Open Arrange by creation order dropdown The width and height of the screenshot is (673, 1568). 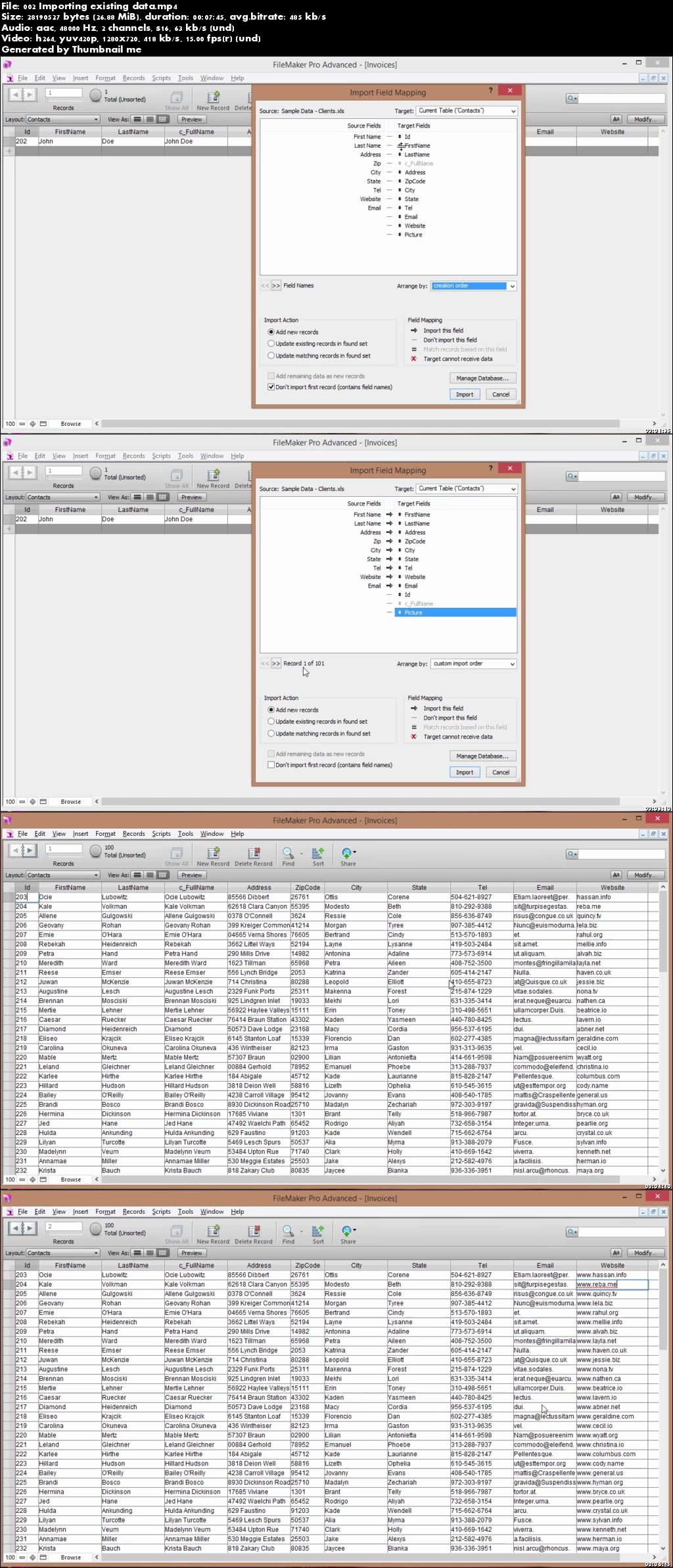point(474,286)
